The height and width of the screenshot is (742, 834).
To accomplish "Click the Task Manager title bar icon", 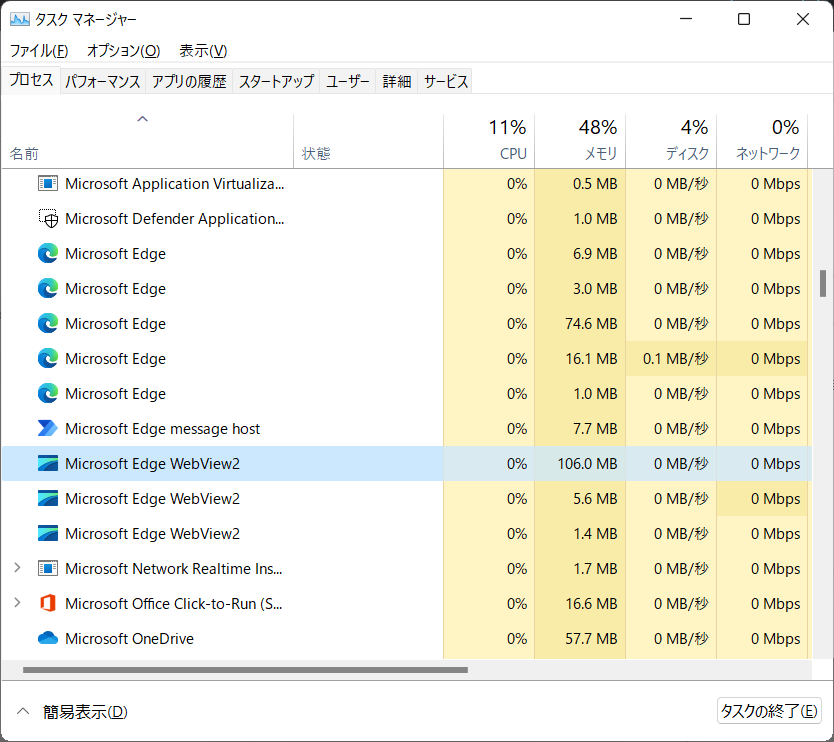I will (x=20, y=20).
